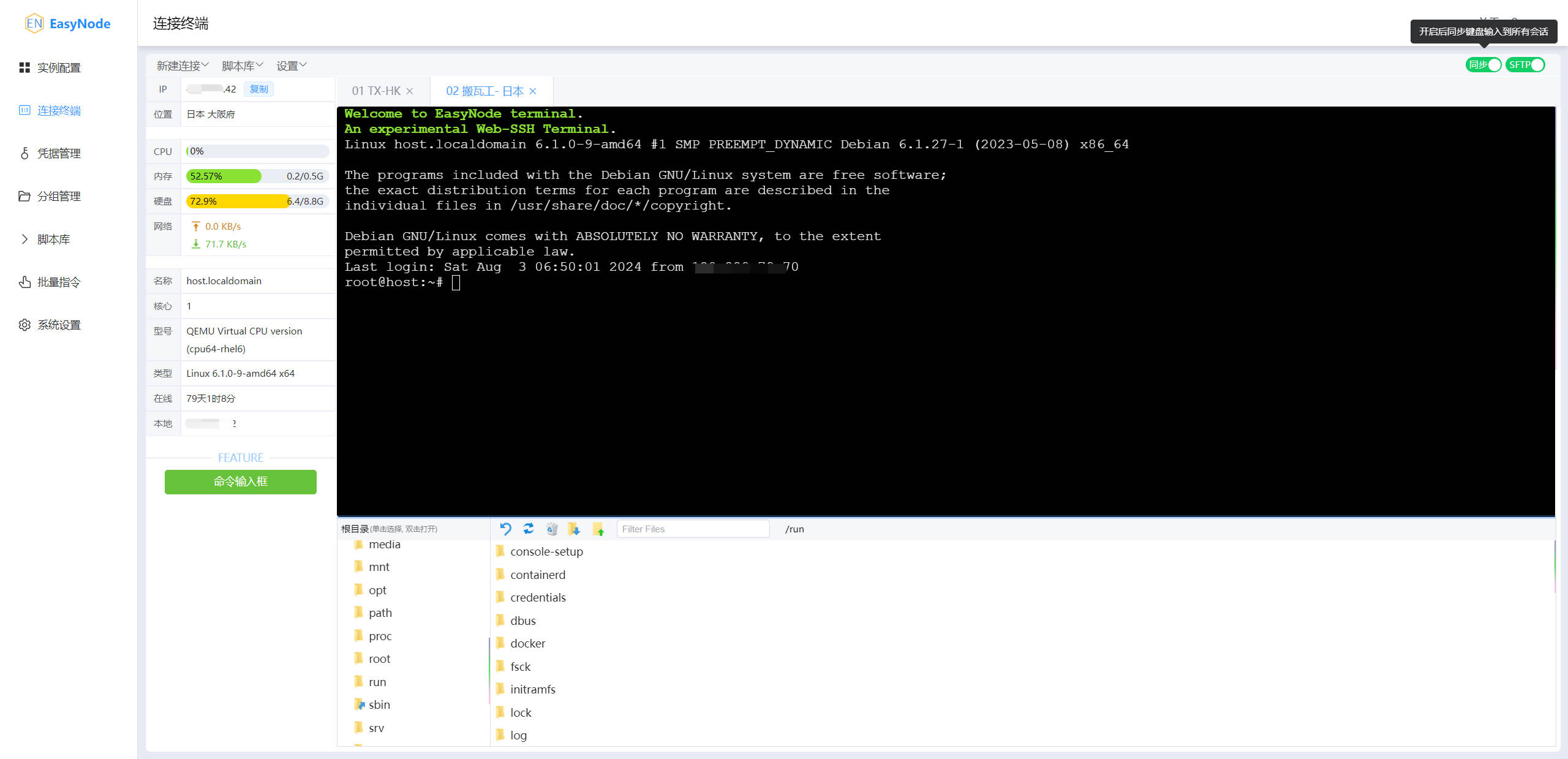Select run folder in root tree
Viewport: 1568px width, 759px height.
(x=377, y=682)
